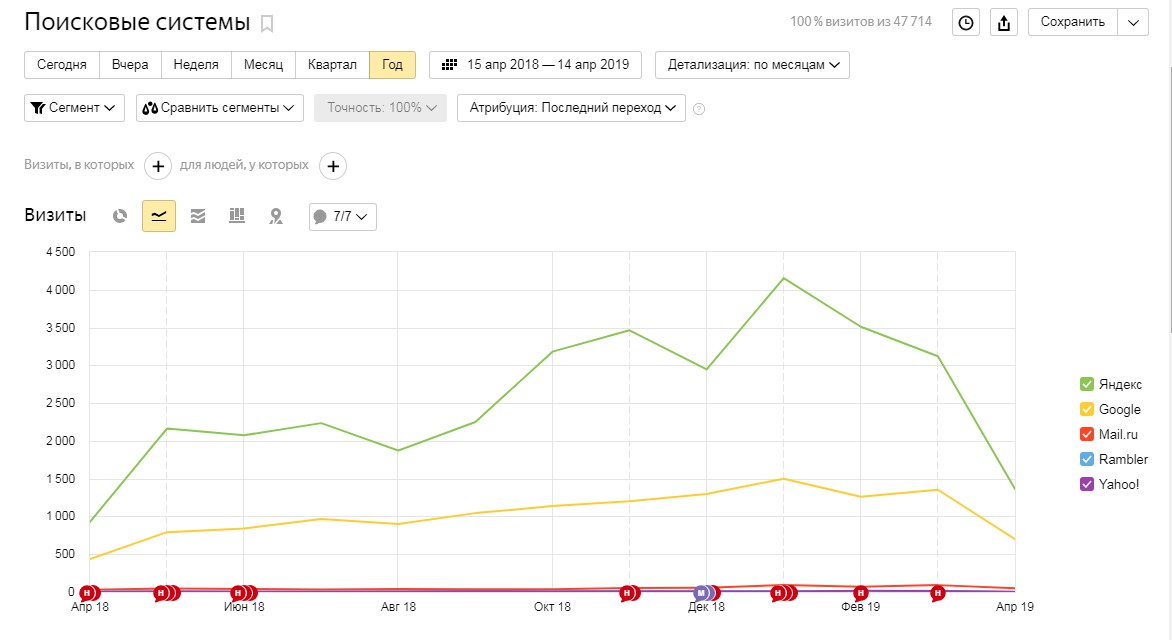Switch to stacked area chart view
The height and width of the screenshot is (640, 1172).
198,216
